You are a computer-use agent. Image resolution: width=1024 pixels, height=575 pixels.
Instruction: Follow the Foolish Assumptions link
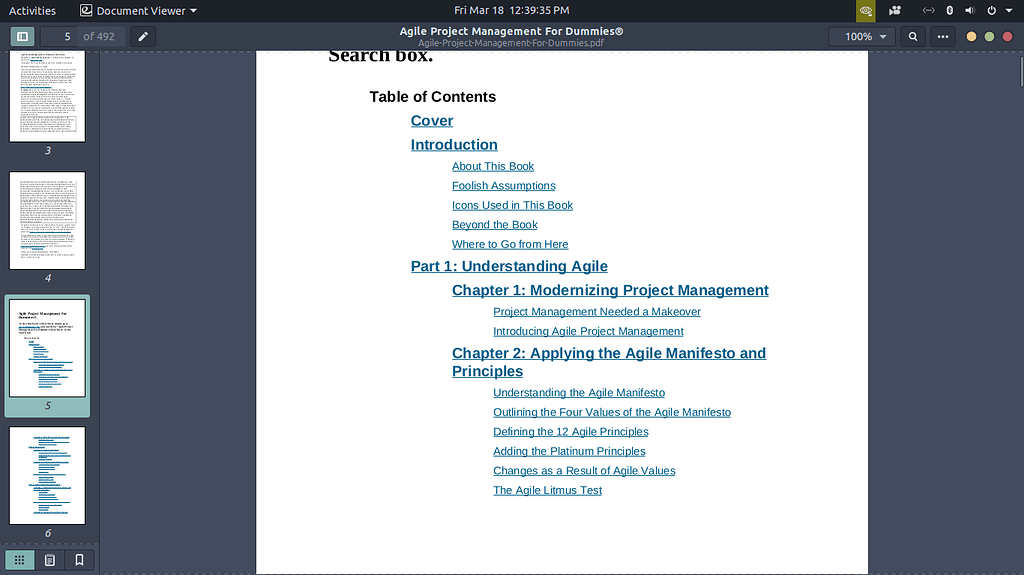[504, 186]
